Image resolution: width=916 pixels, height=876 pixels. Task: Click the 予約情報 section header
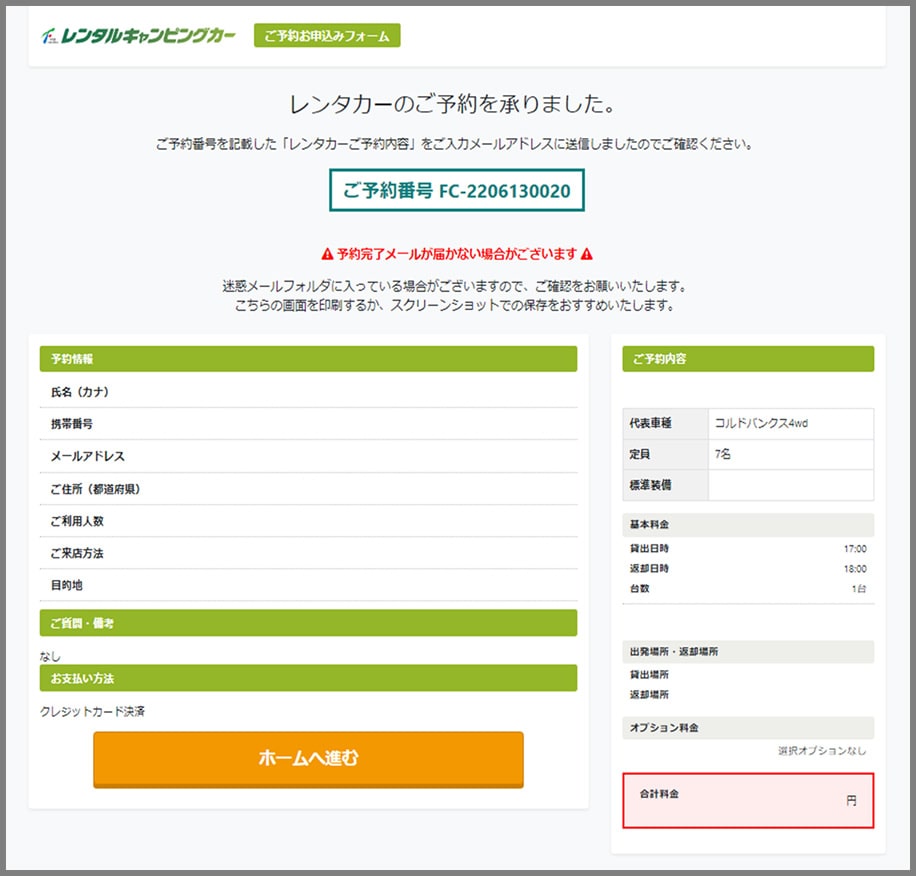pos(308,359)
